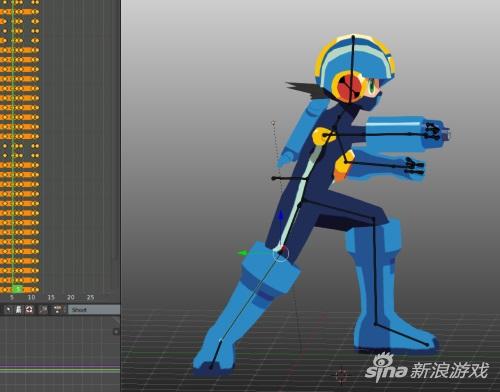The image size is (500, 392).
Task: Click frame number 15 on the timeline ruler
Action: [x=51, y=297]
